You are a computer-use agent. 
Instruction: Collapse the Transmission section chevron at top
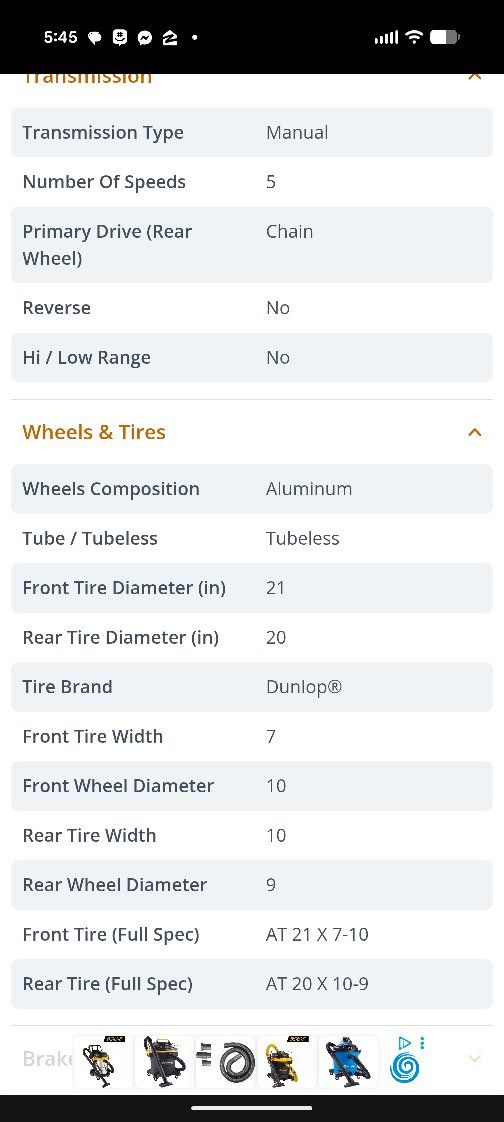(x=474, y=76)
